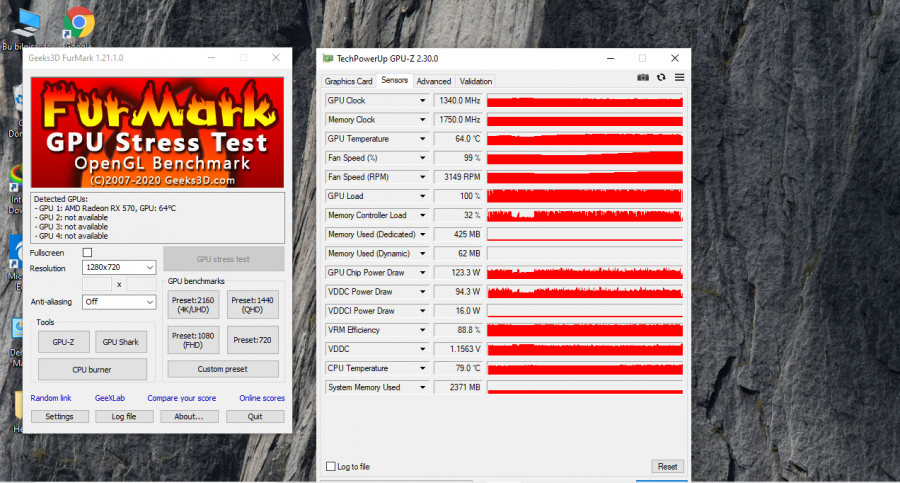Expand the GPU Chip Power Draw dropdown

pyautogui.click(x=422, y=273)
